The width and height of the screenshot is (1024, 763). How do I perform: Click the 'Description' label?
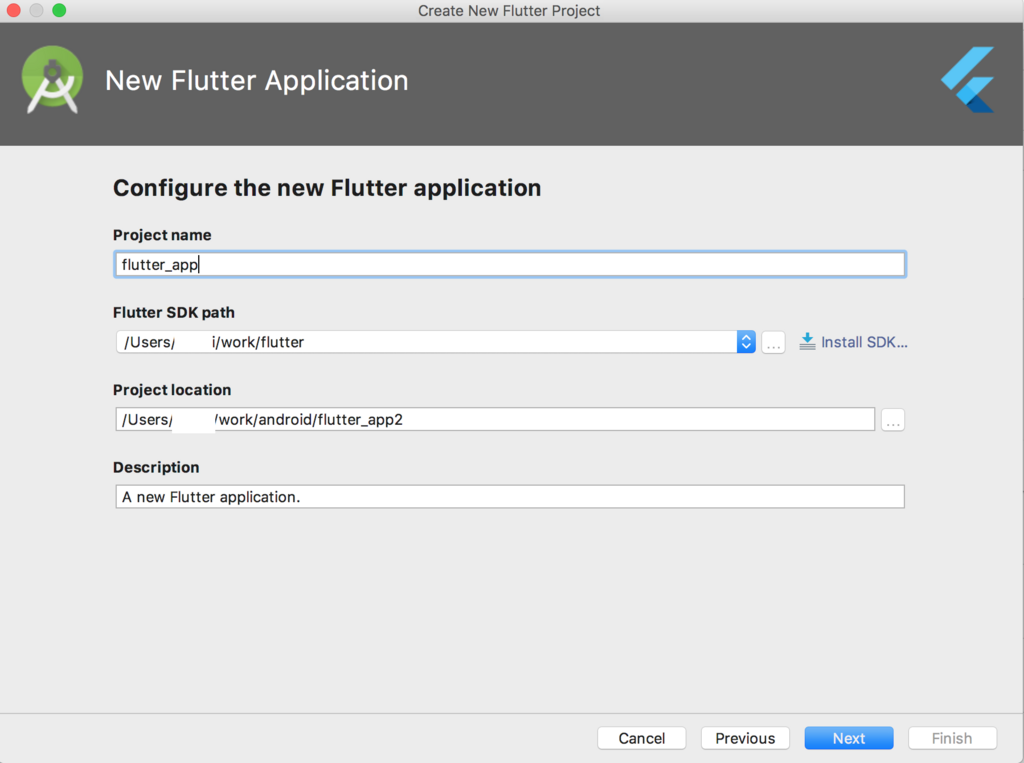coord(156,467)
